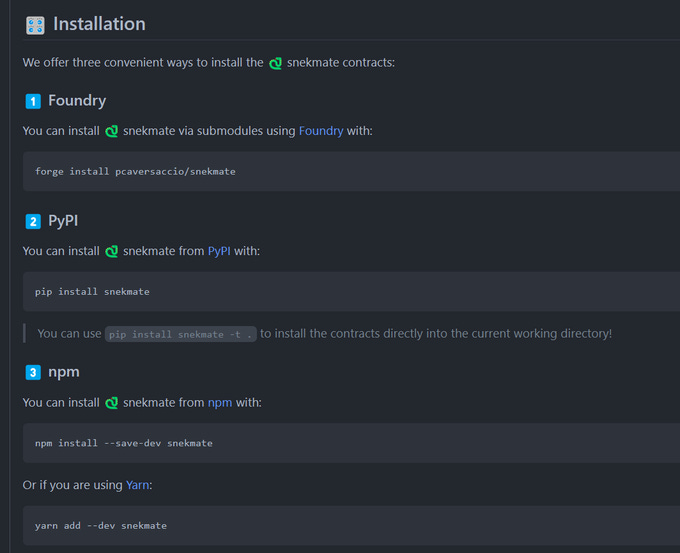680x553 pixels.
Task: Click the Installation section emoji icon
Action: tap(35, 25)
